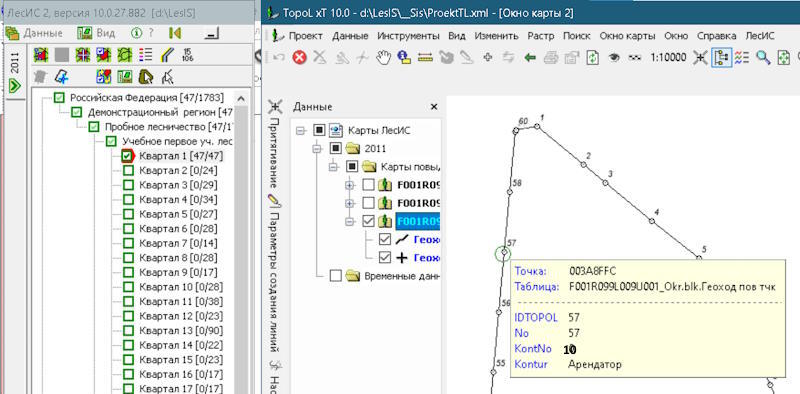Select the hand pan tool

(x=383, y=57)
